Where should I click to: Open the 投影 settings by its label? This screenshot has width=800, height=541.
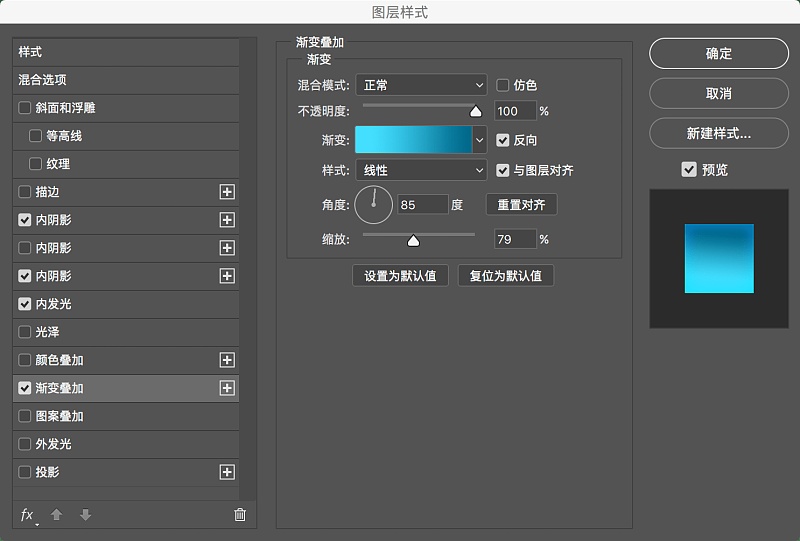click(x=47, y=472)
